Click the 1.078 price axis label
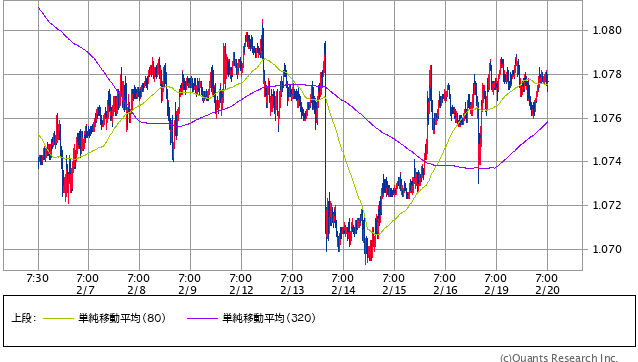Screen dimensions: 638x362 tap(607, 74)
